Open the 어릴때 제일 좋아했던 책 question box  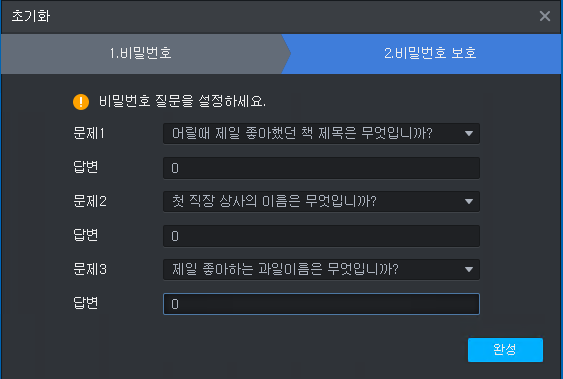click(x=321, y=134)
